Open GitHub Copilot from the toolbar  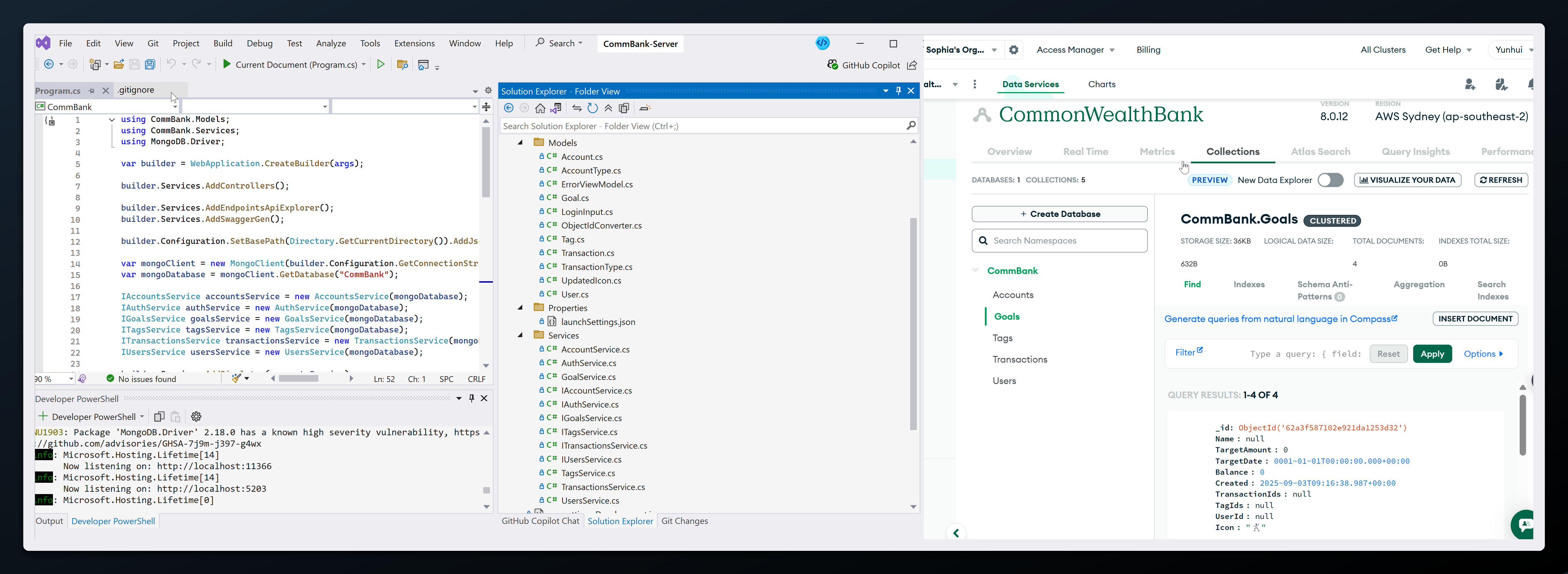point(864,65)
